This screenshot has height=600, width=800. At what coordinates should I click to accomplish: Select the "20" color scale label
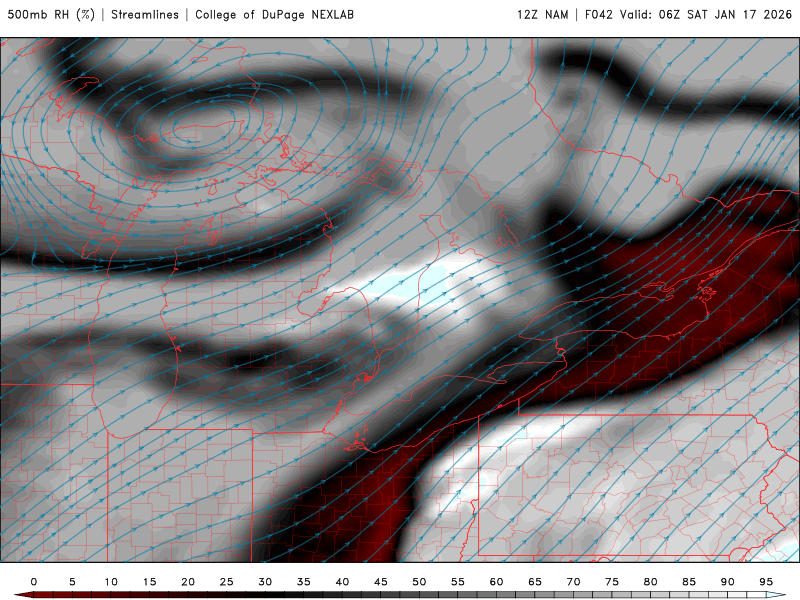coord(188,582)
